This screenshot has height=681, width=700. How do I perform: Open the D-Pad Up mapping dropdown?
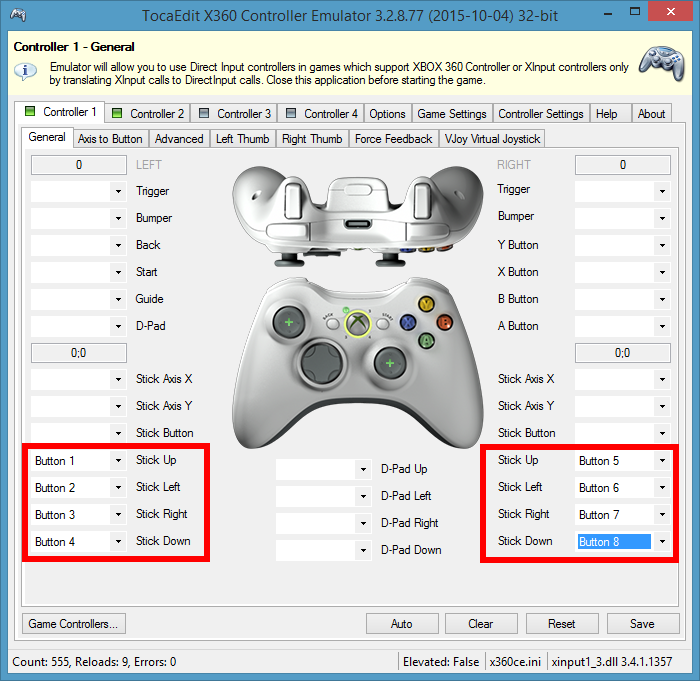tap(363, 469)
